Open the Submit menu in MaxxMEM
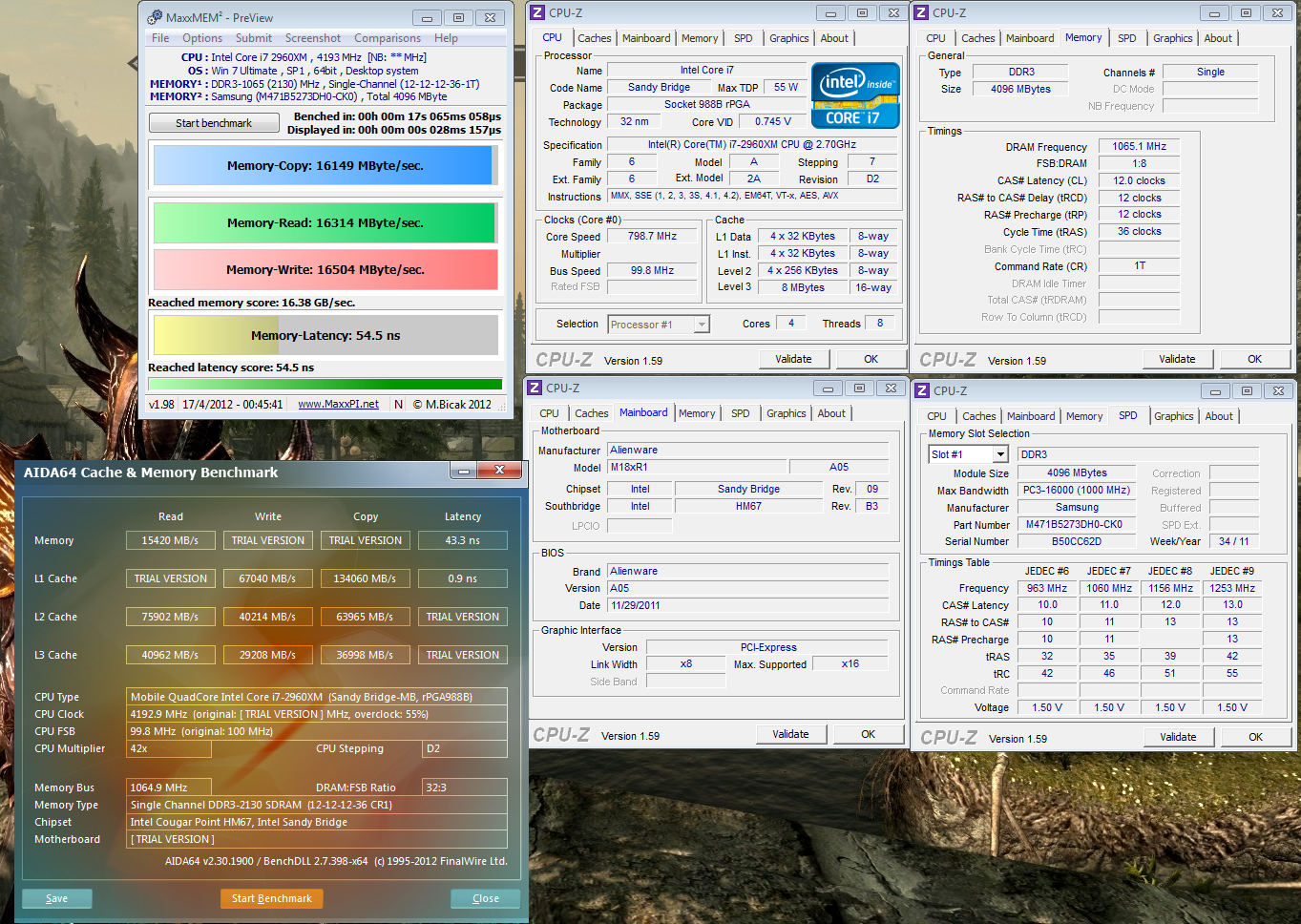Viewport: 1301px width, 924px height. coord(254,38)
